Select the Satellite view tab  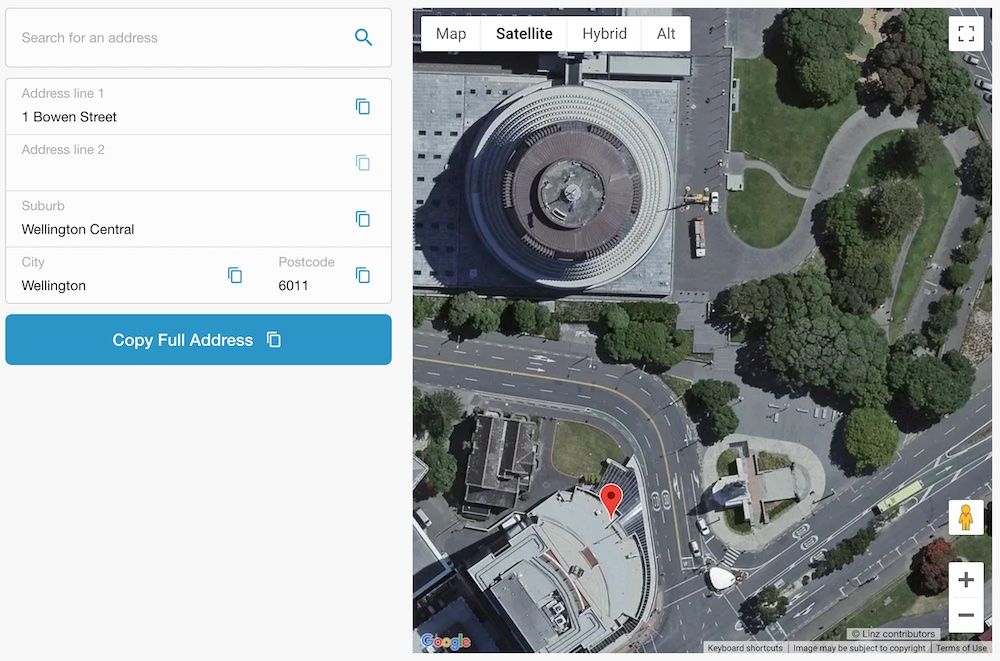click(524, 33)
